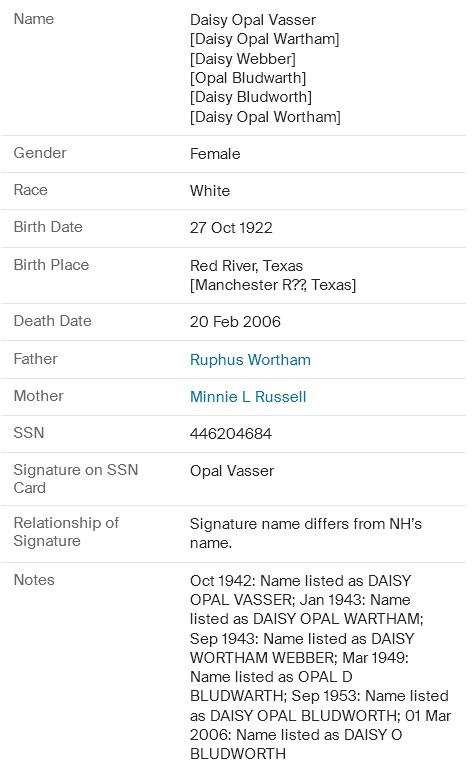
Task: Click the alias Daisy Opal Wortham
Action: coord(265,117)
